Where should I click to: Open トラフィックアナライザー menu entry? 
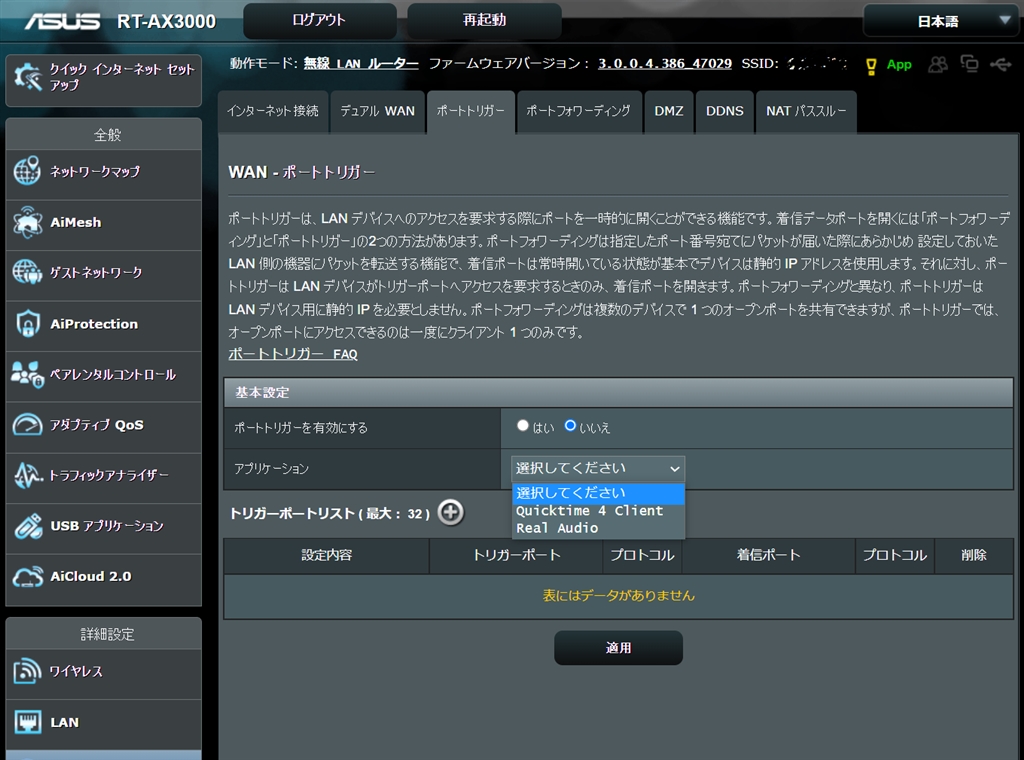click(104, 476)
